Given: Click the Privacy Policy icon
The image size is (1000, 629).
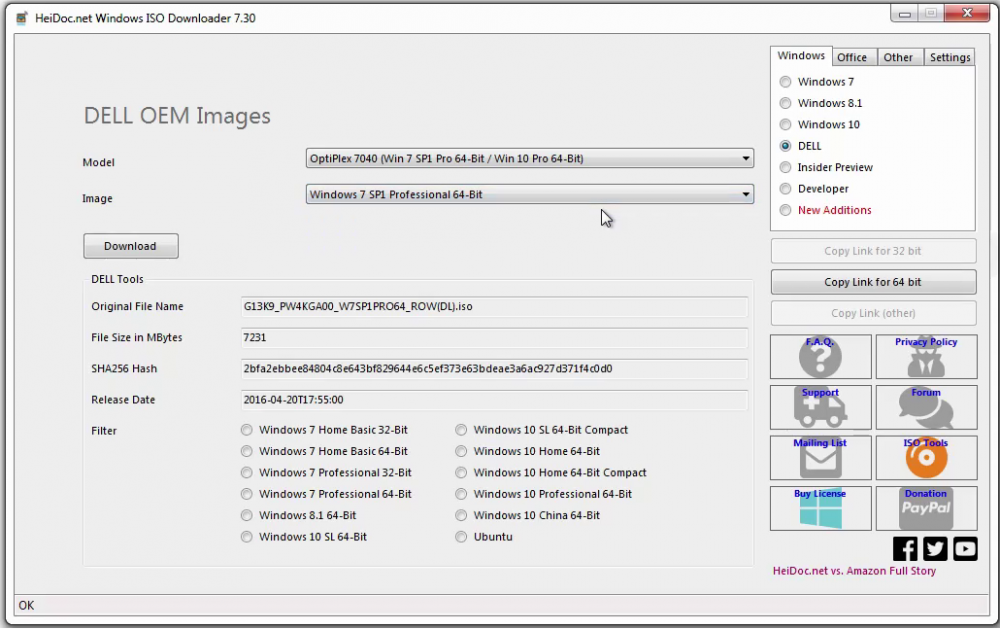Looking at the screenshot, I should [925, 357].
